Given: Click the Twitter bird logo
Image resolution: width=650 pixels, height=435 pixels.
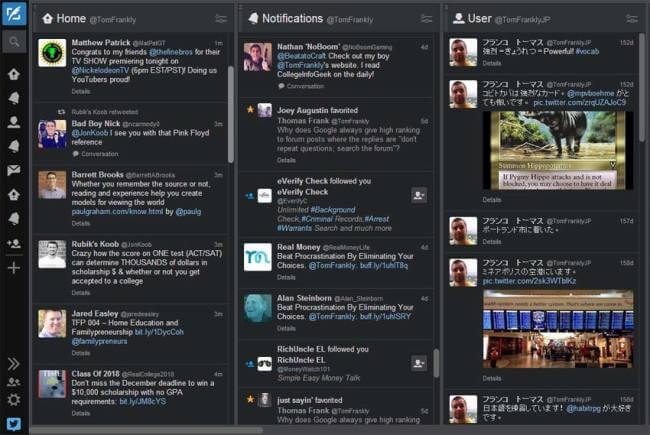Looking at the screenshot, I should point(14,424).
